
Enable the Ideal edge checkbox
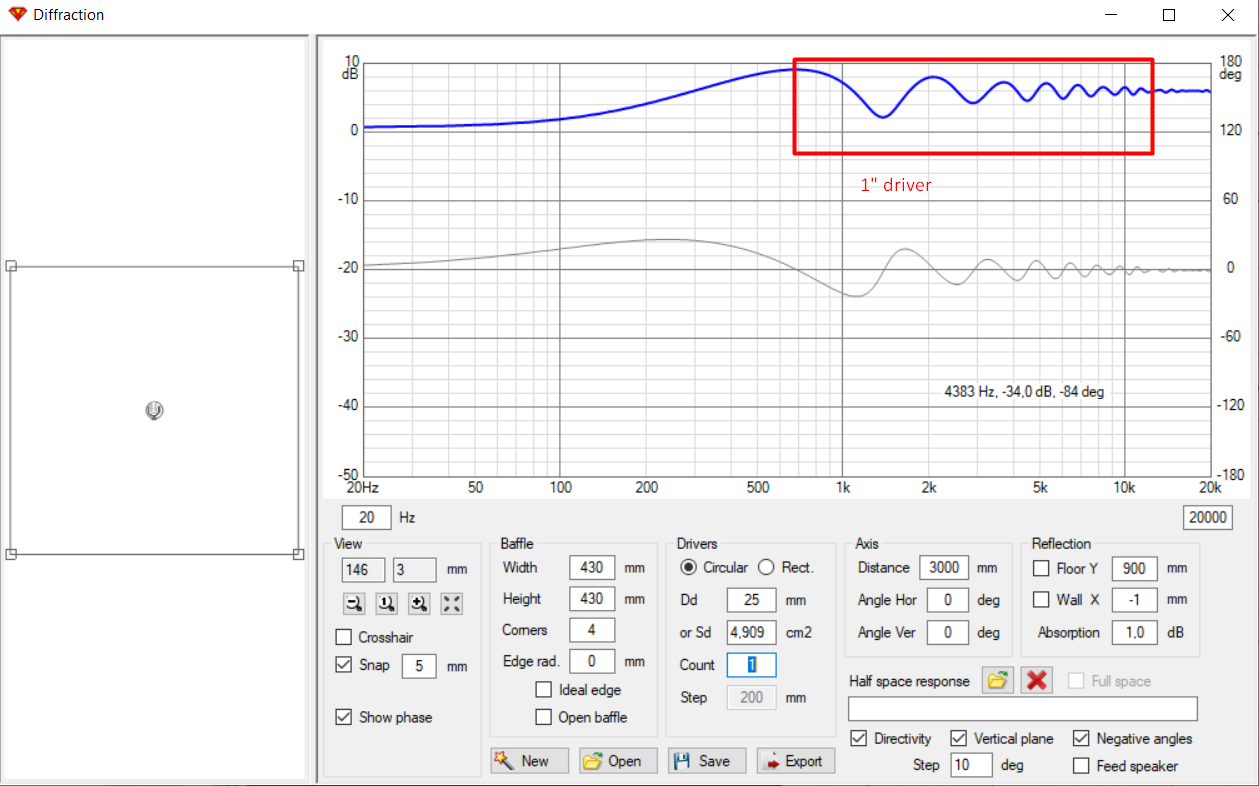[544, 690]
